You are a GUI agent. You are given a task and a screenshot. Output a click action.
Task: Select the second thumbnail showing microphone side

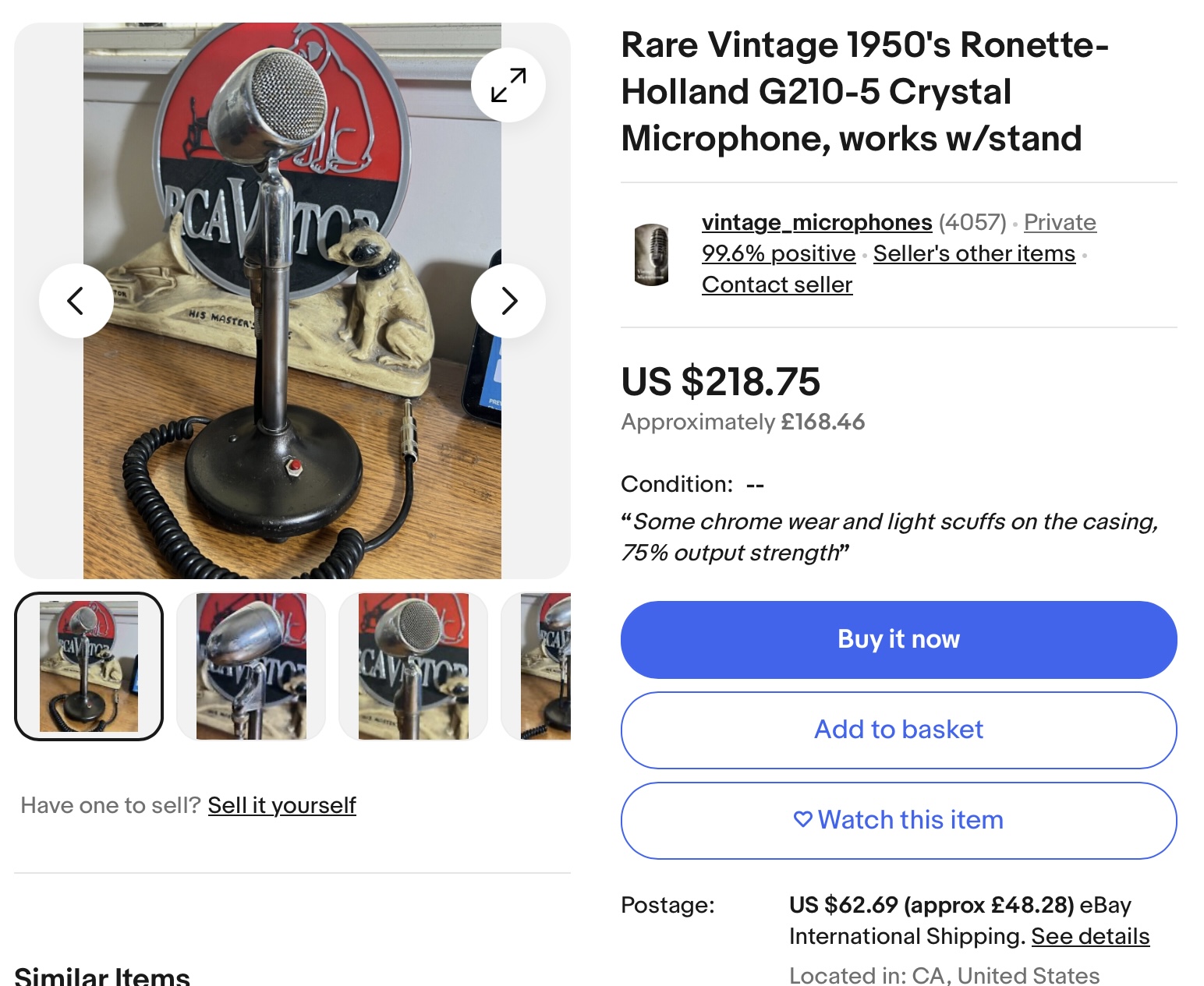click(251, 666)
